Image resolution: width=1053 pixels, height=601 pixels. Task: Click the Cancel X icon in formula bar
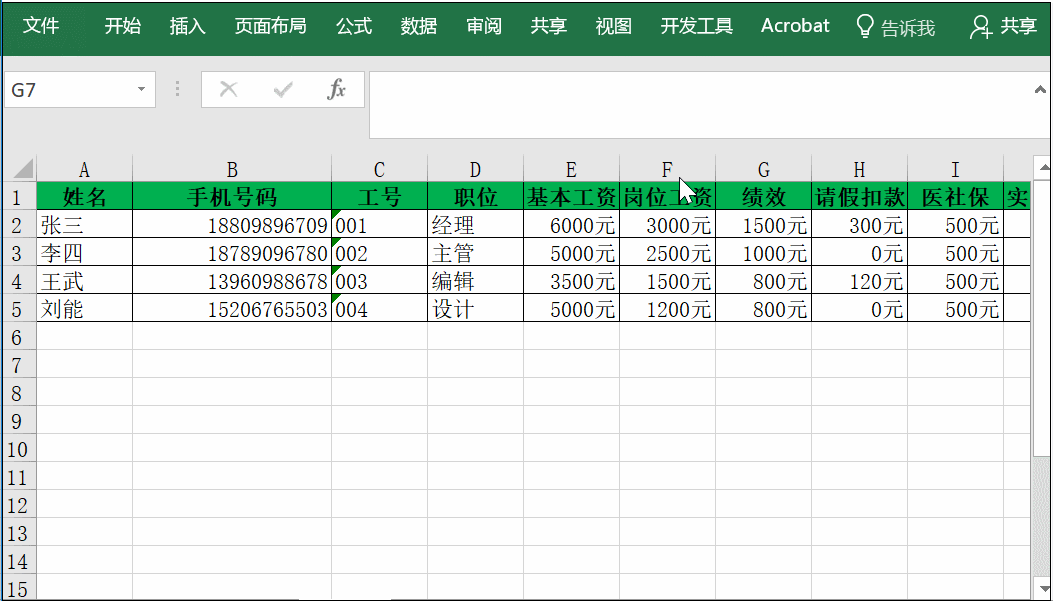[228, 90]
